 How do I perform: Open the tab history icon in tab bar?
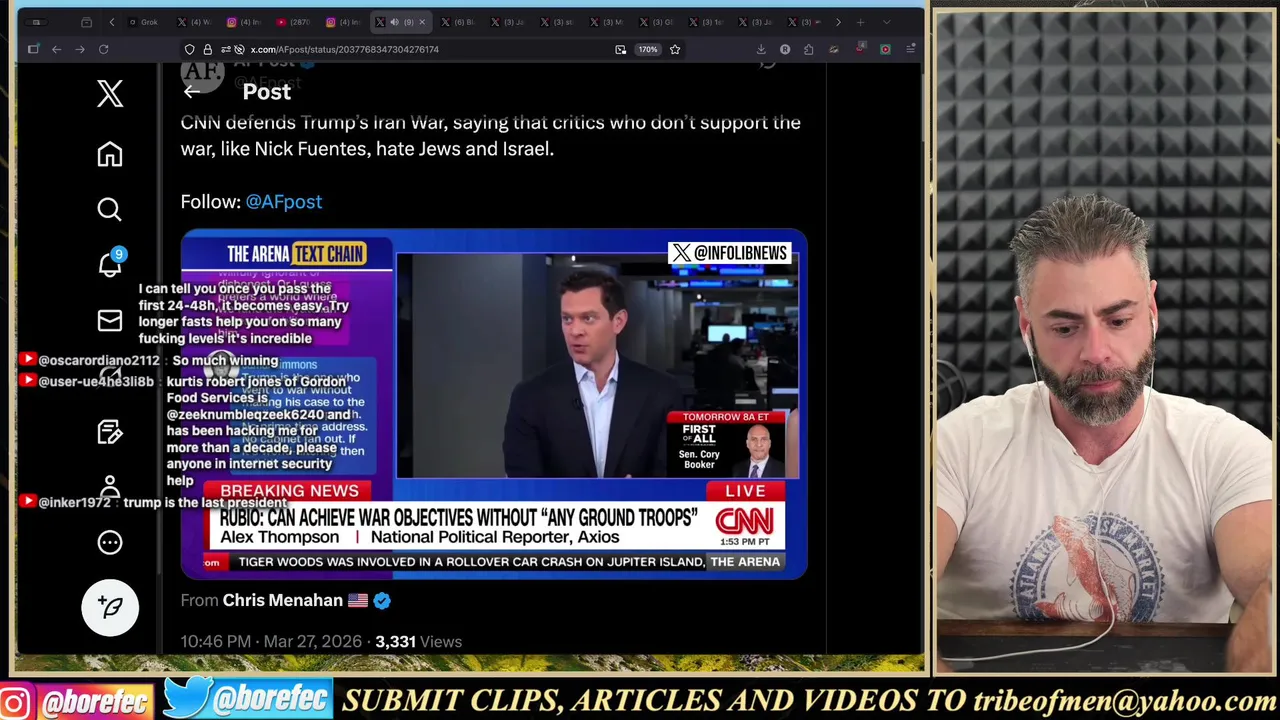tap(86, 22)
